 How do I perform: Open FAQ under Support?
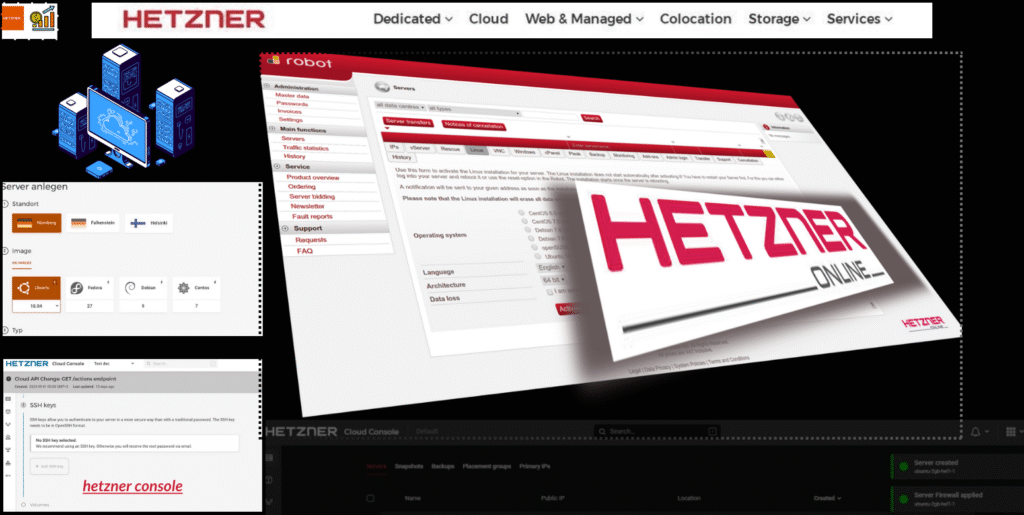pyautogui.click(x=305, y=251)
